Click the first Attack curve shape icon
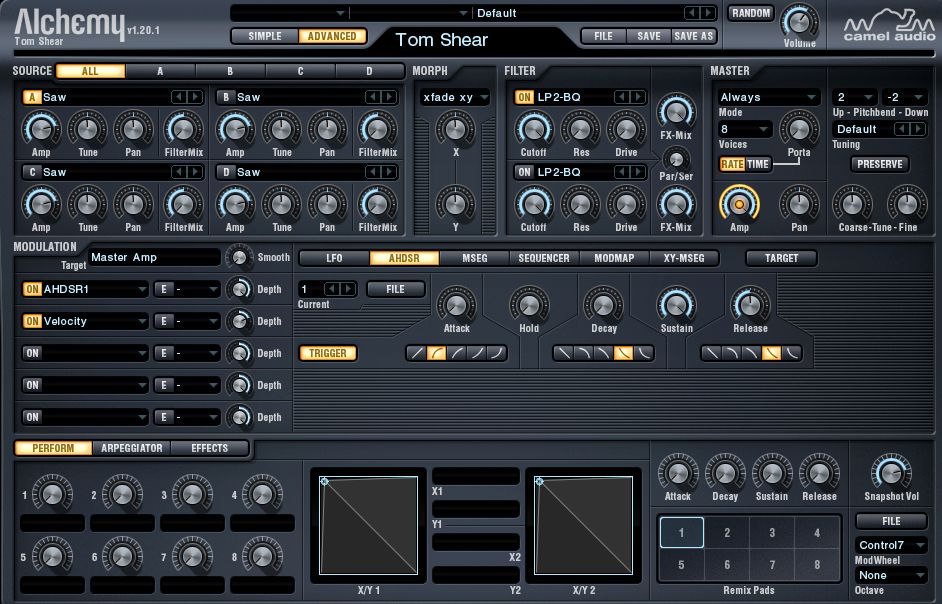942x604 pixels. (x=416, y=353)
